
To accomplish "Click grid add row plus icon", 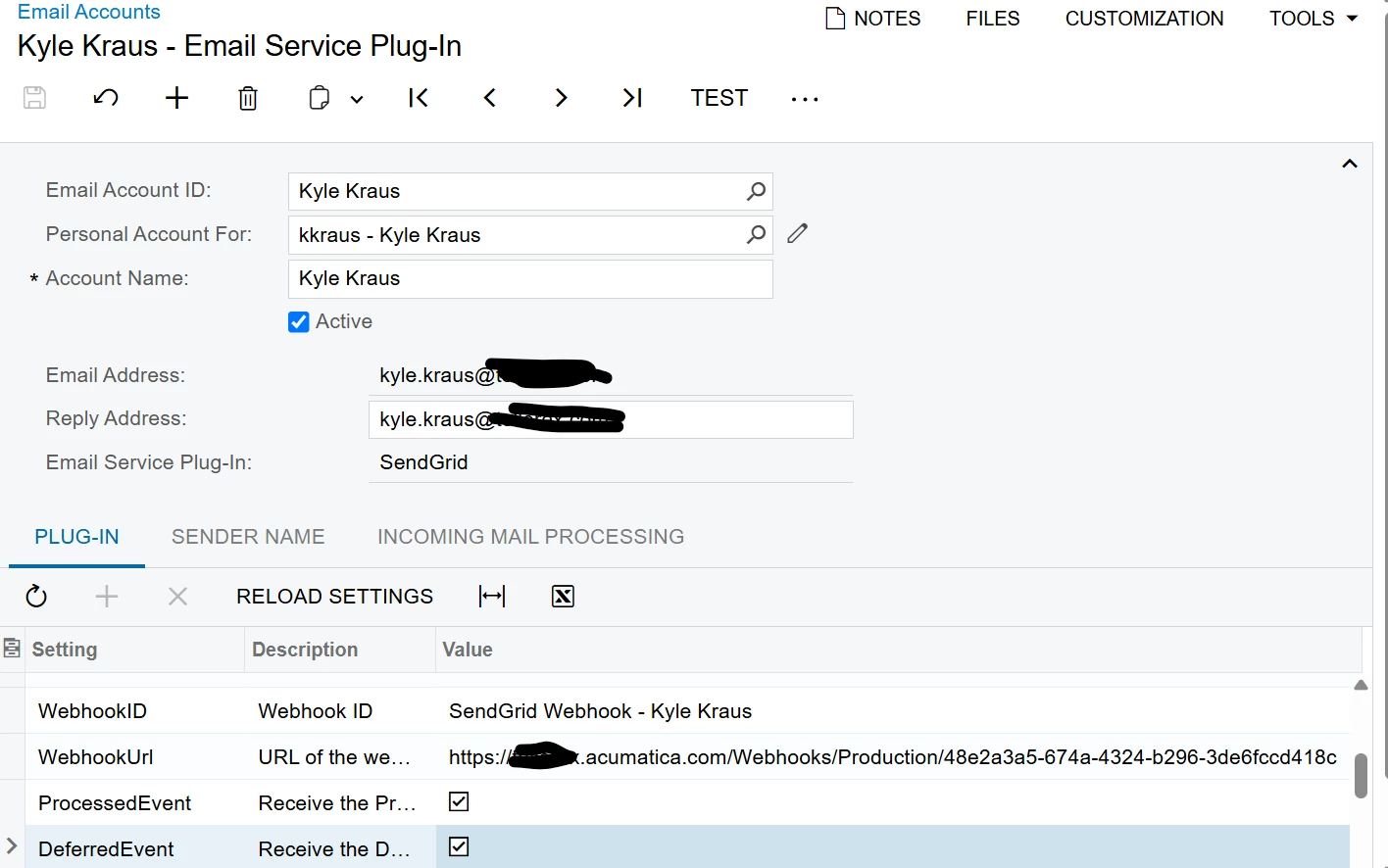I will (107, 596).
